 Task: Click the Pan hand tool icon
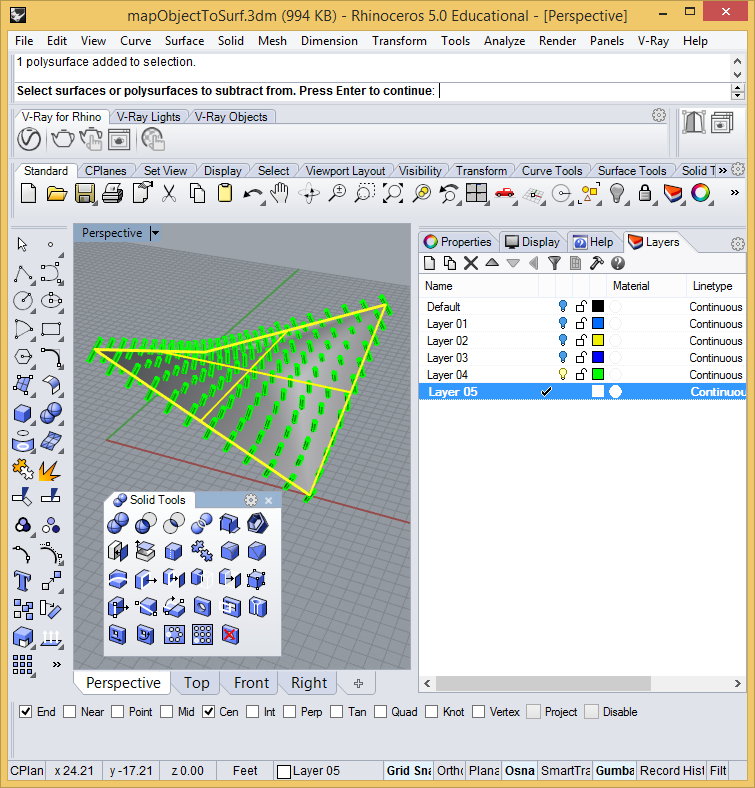(279, 193)
